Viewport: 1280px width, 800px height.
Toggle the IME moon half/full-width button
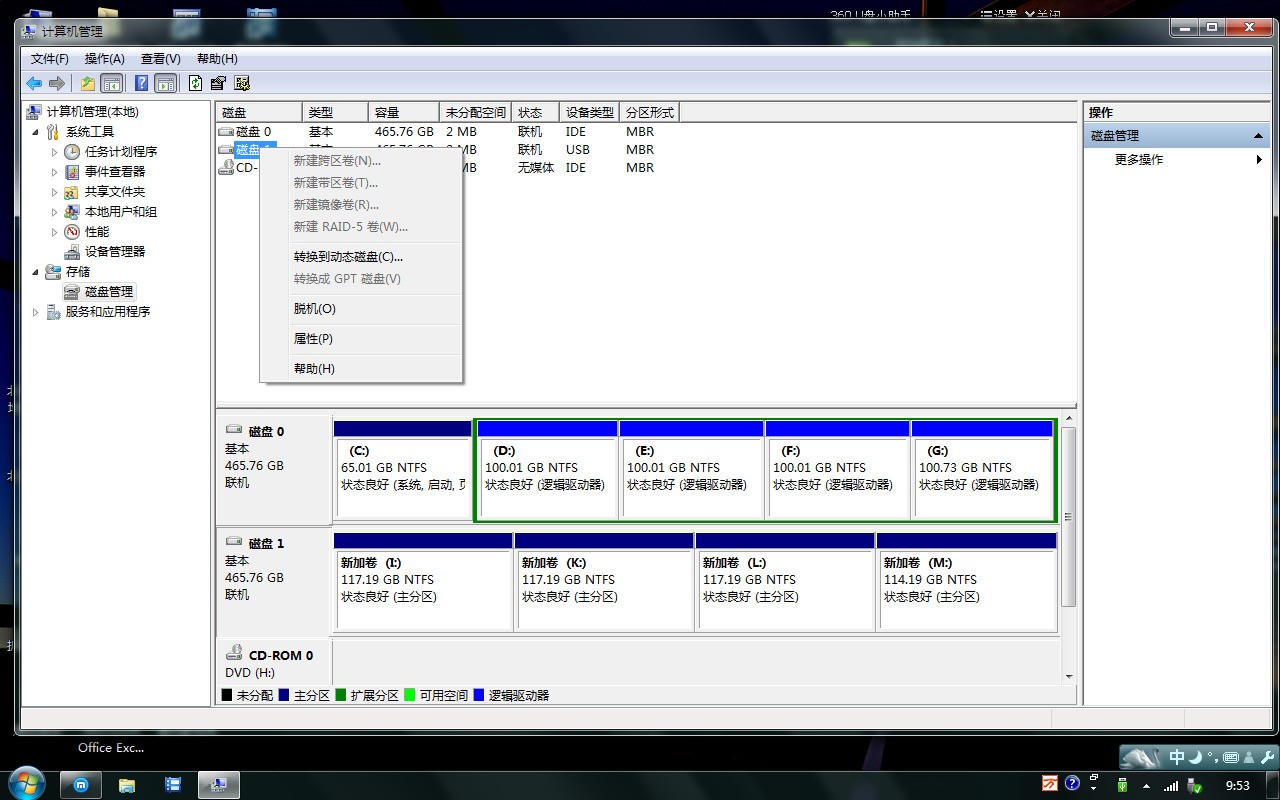coord(1195,757)
